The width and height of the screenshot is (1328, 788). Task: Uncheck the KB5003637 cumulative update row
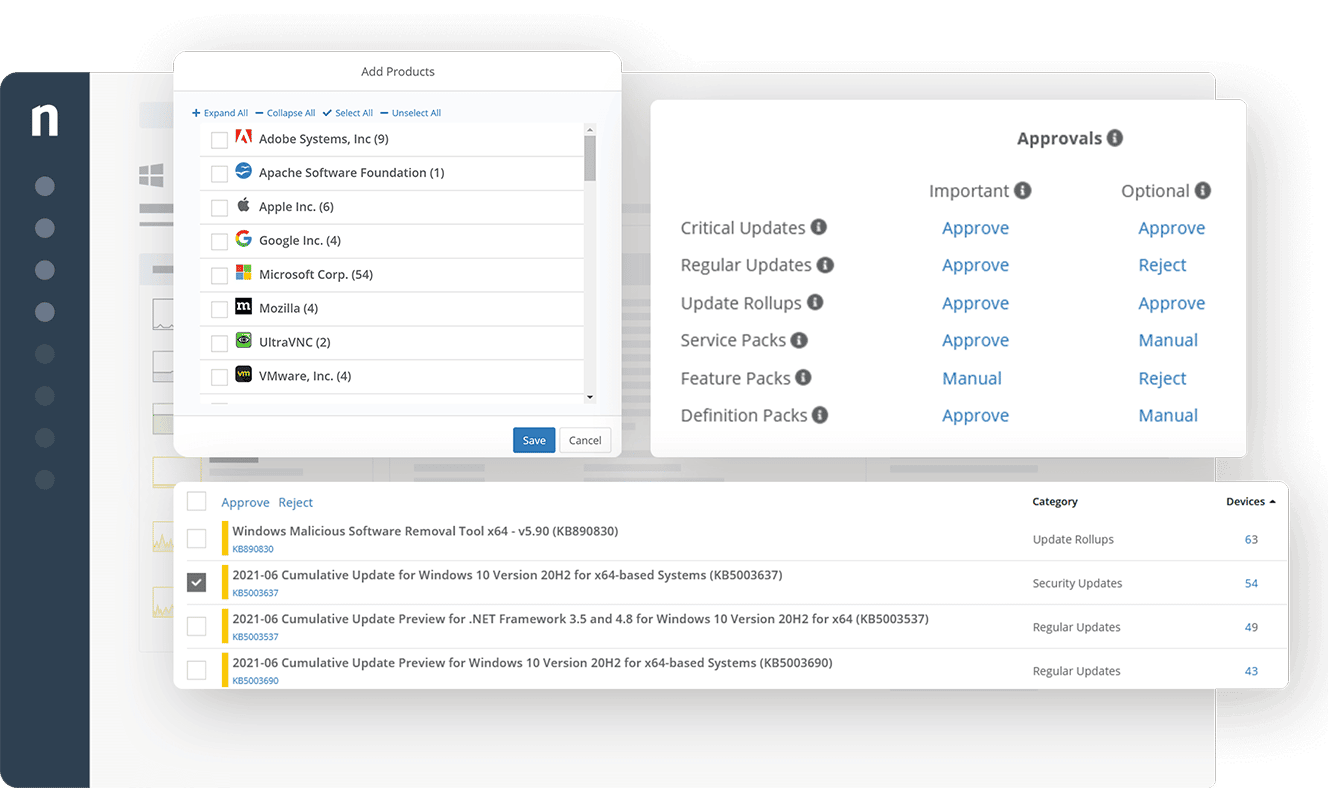[x=196, y=582]
